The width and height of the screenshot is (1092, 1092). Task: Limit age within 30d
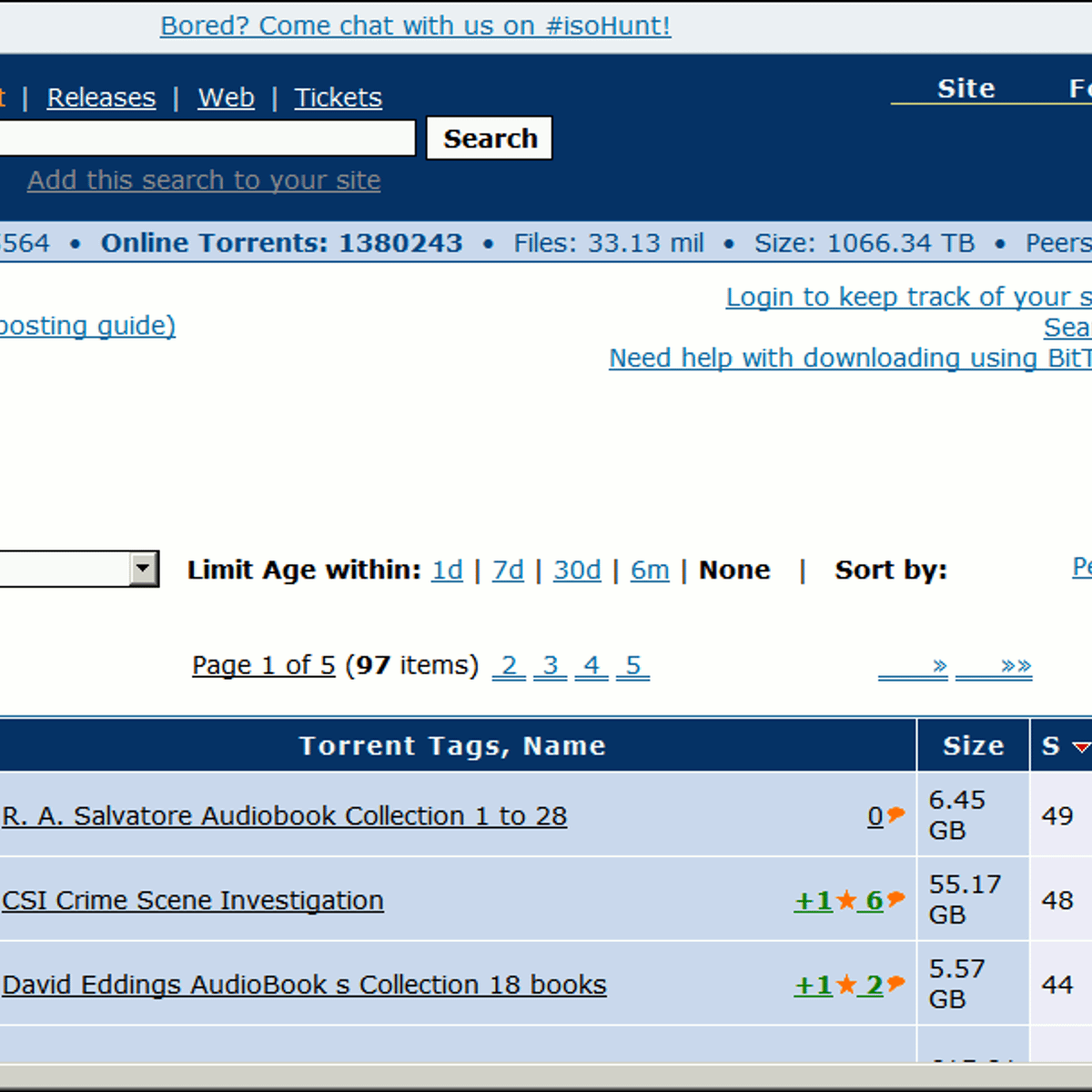(x=577, y=570)
